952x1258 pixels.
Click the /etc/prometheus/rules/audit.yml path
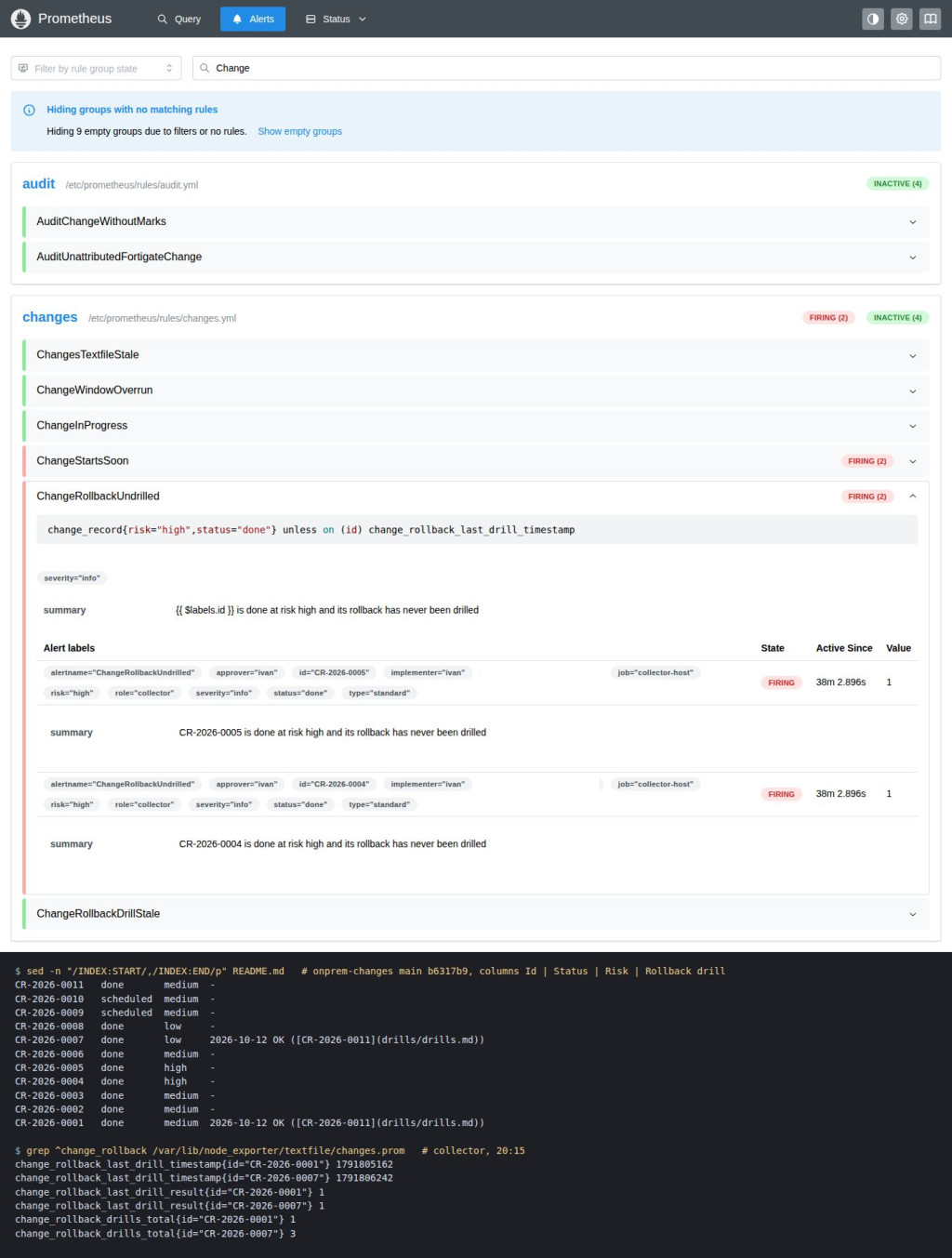tap(131, 185)
